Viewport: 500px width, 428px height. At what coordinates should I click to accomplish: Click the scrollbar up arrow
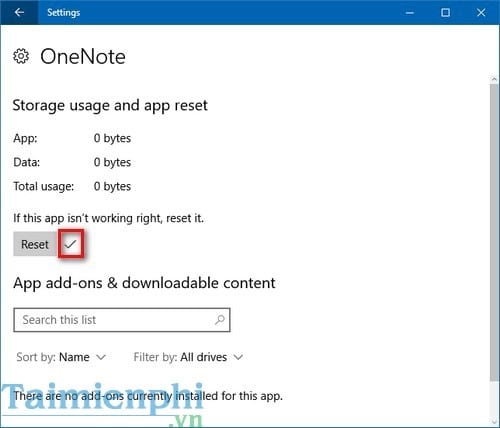(x=494, y=79)
